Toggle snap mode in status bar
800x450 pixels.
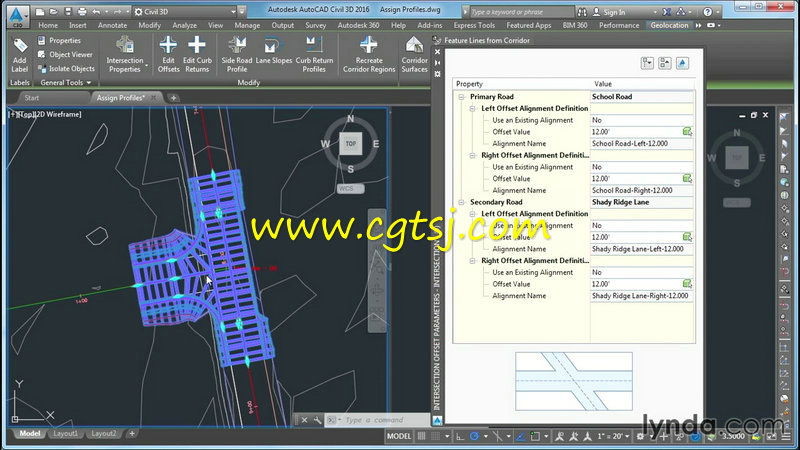435,436
